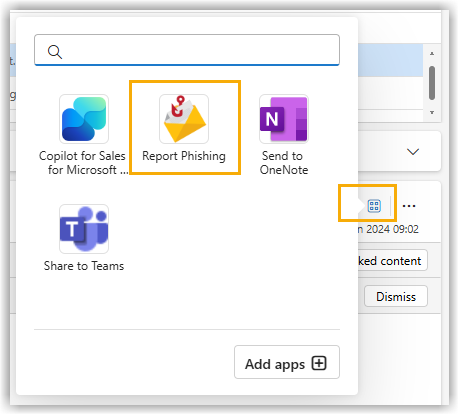
Task: Click the 2024 09:02 timestamp
Action: (x=388, y=229)
